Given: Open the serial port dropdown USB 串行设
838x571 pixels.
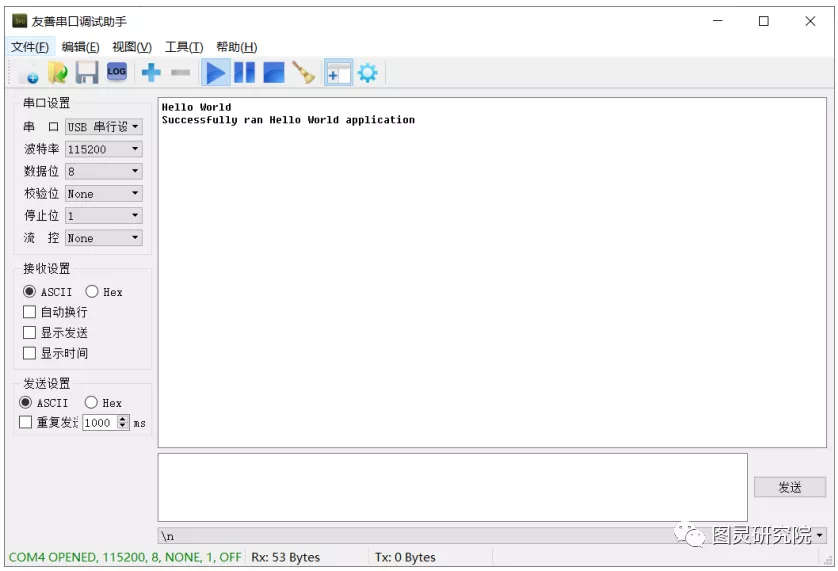Looking at the screenshot, I should 104,127.
